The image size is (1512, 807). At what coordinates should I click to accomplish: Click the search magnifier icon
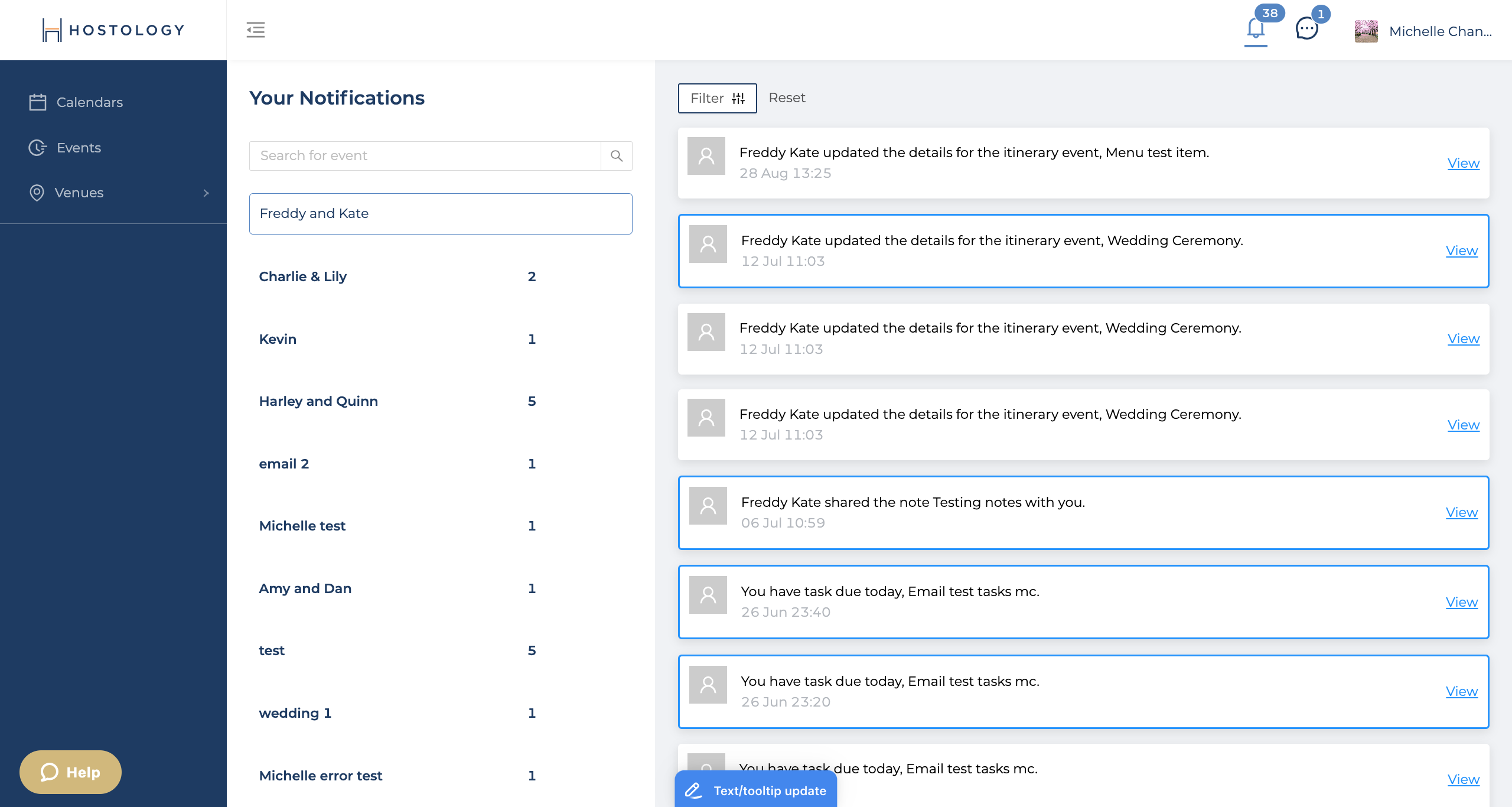[617, 156]
